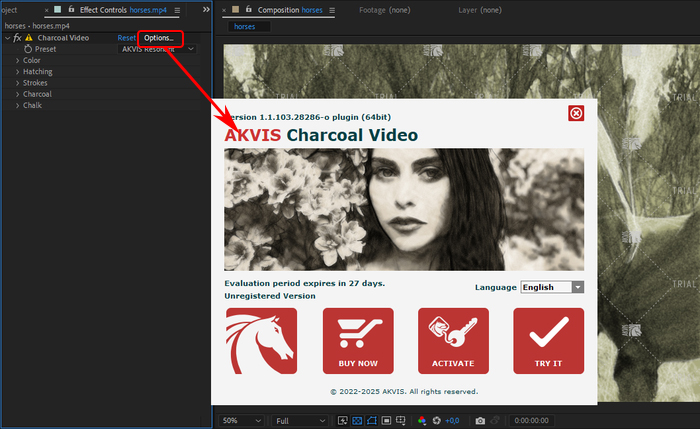Select the horses composition flowchart tab
Image resolution: width=700 pixels, height=429 pixels.
(x=249, y=26)
